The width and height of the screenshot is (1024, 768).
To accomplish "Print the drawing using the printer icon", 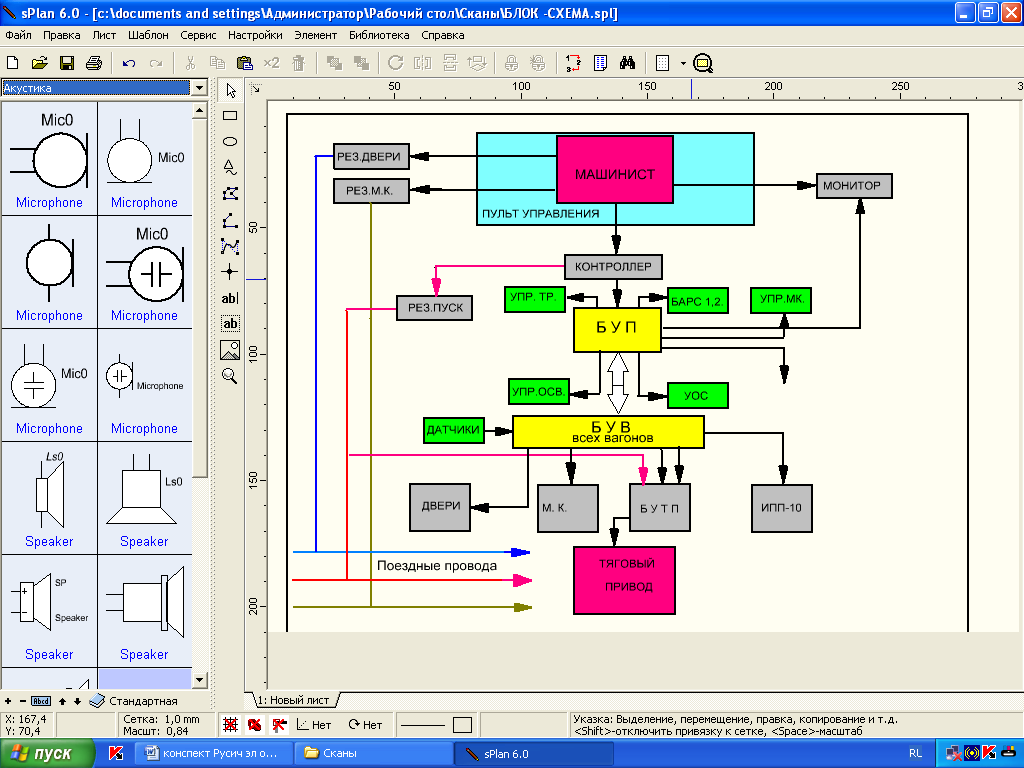I will point(94,63).
